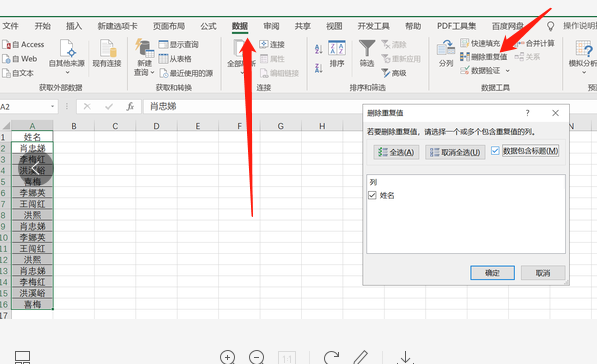Open the PDF工具集 tab
597x364 pixels.
tap(457, 26)
